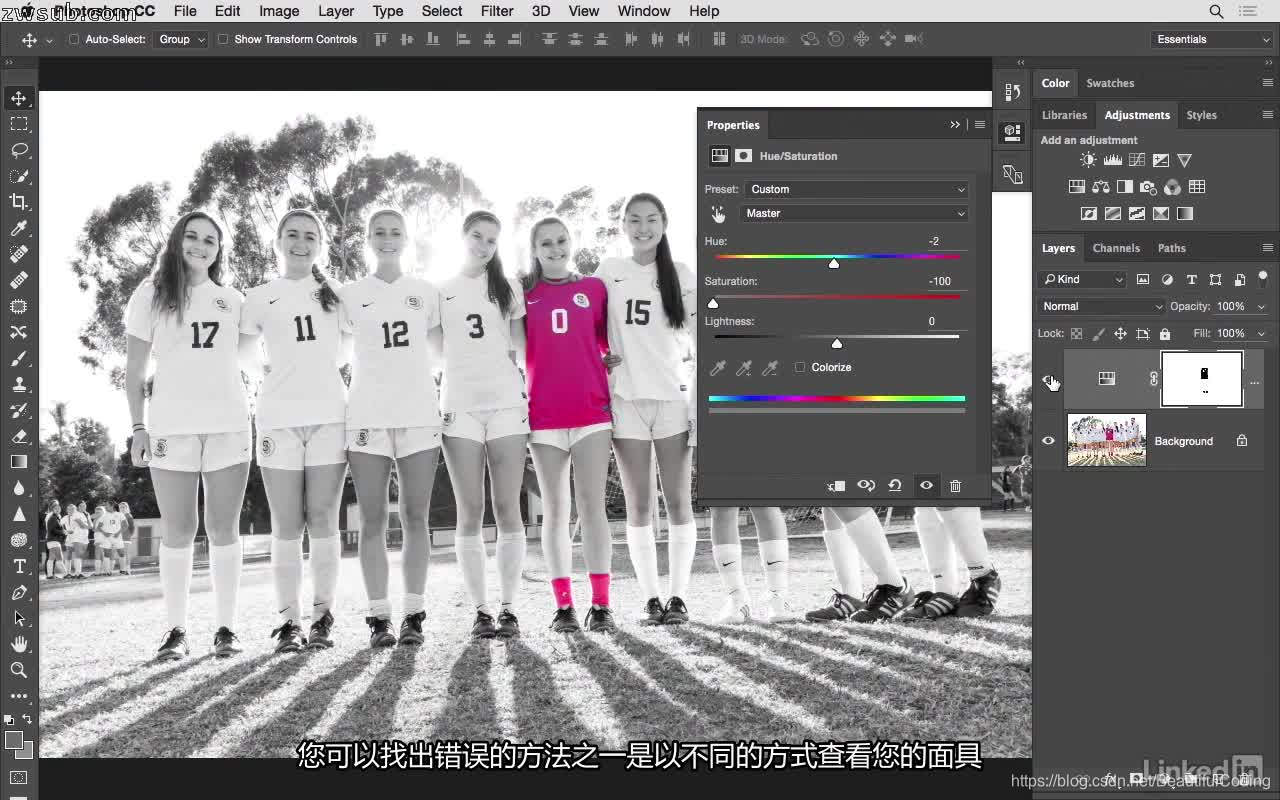Screen dimensions: 1280x800
Task: Click the Lightness slider handle
Action: click(837, 343)
